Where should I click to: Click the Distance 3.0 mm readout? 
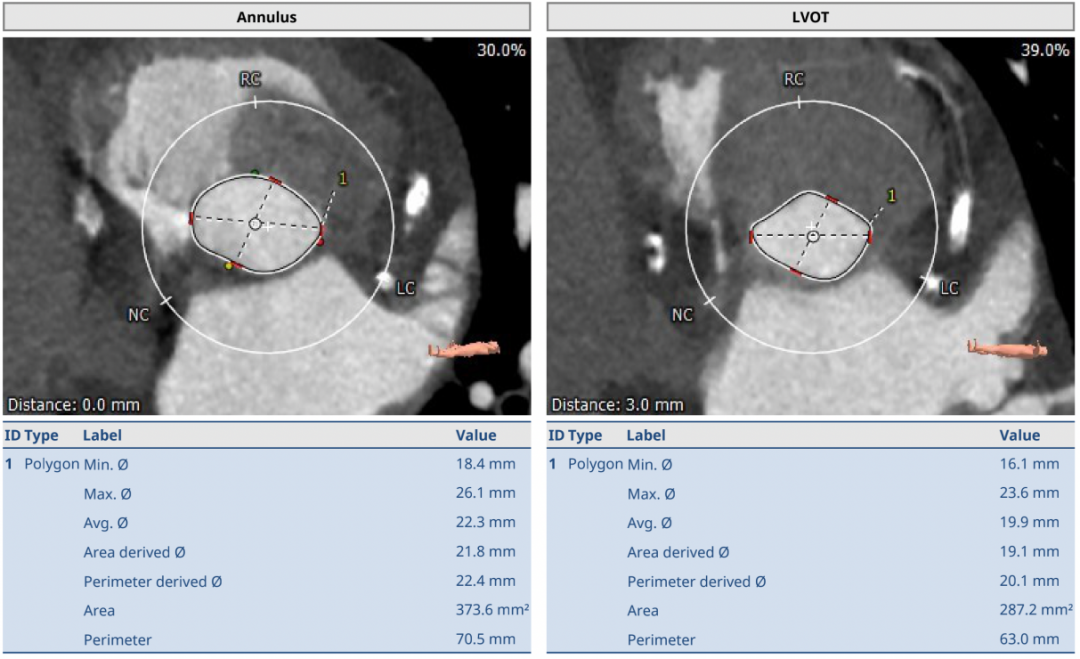(x=618, y=405)
